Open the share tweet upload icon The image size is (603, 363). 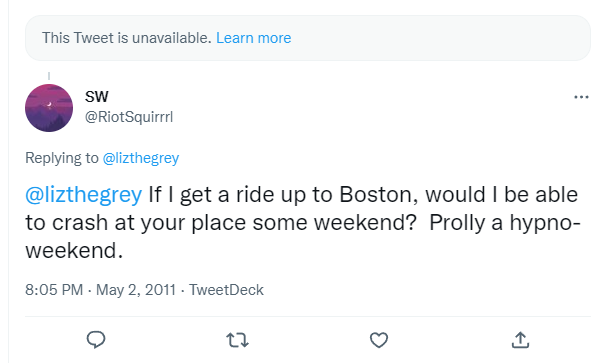coord(520,340)
